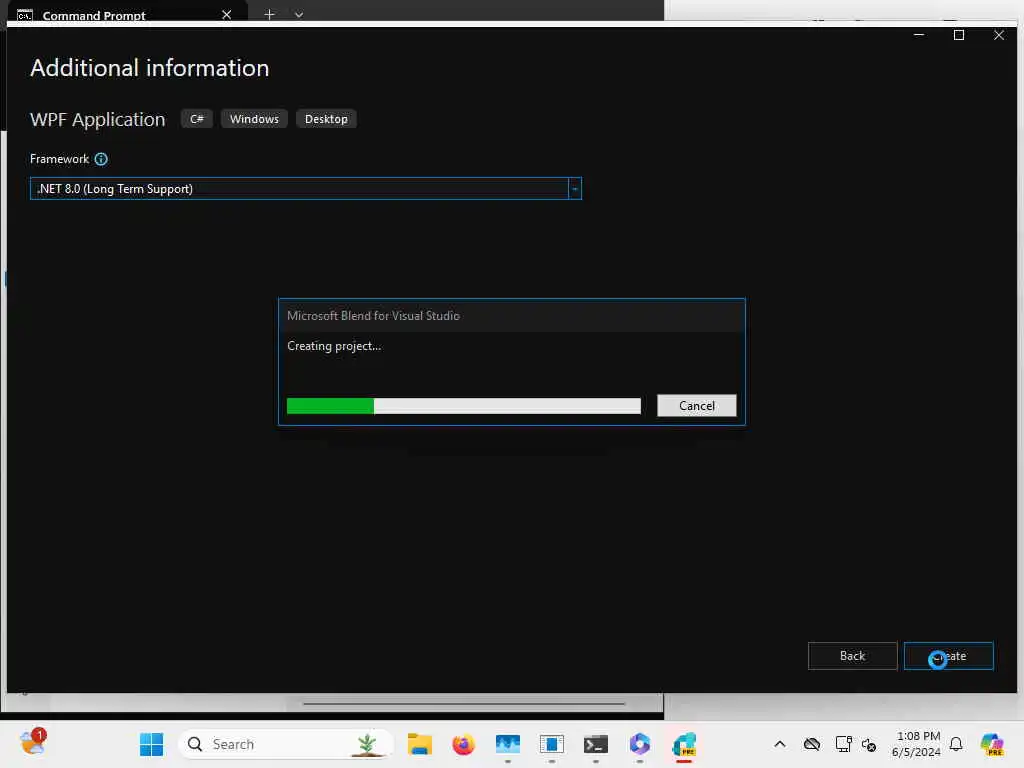Open the widgets weather icon
The height and width of the screenshot is (768, 1024).
(x=33, y=743)
